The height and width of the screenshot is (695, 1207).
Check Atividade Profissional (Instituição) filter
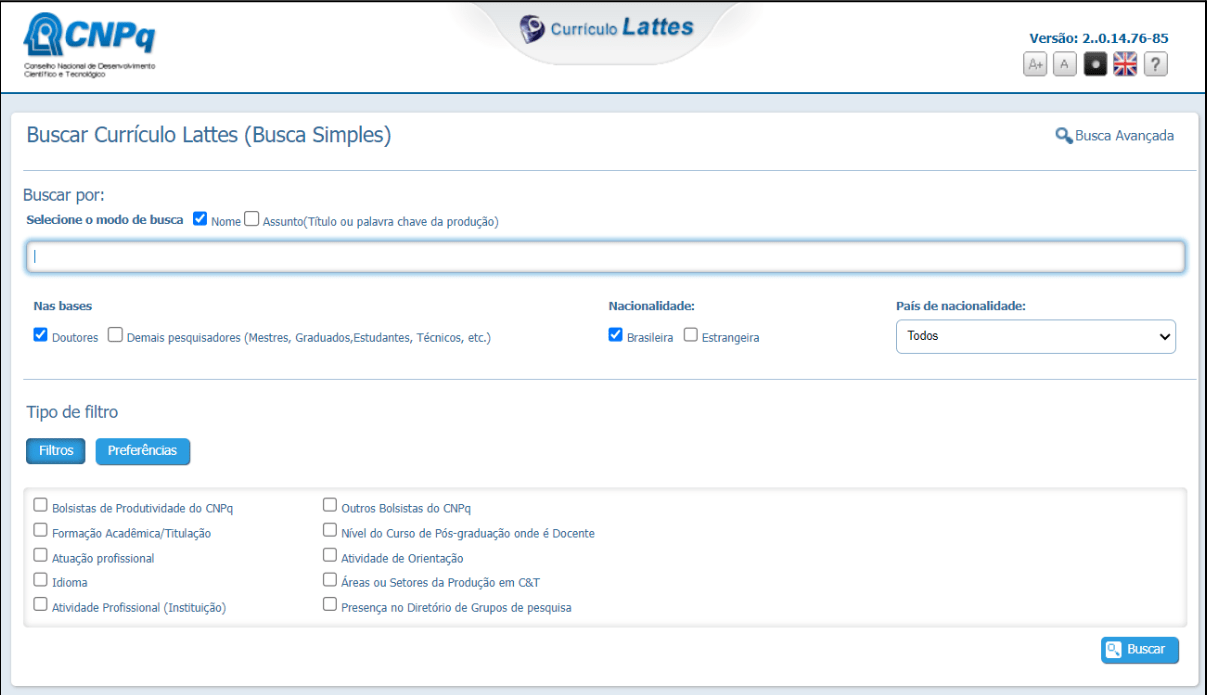(41, 604)
